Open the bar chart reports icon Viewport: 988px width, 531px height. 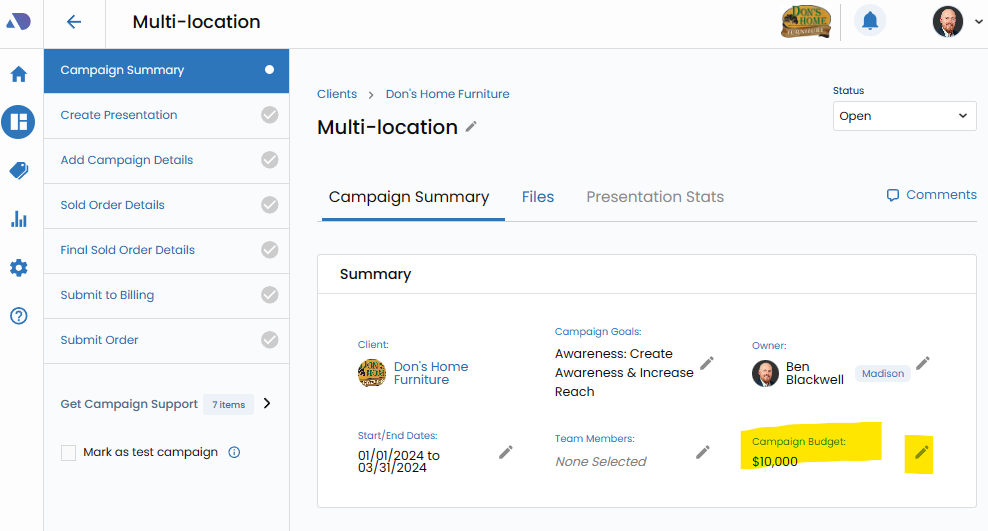click(18, 219)
